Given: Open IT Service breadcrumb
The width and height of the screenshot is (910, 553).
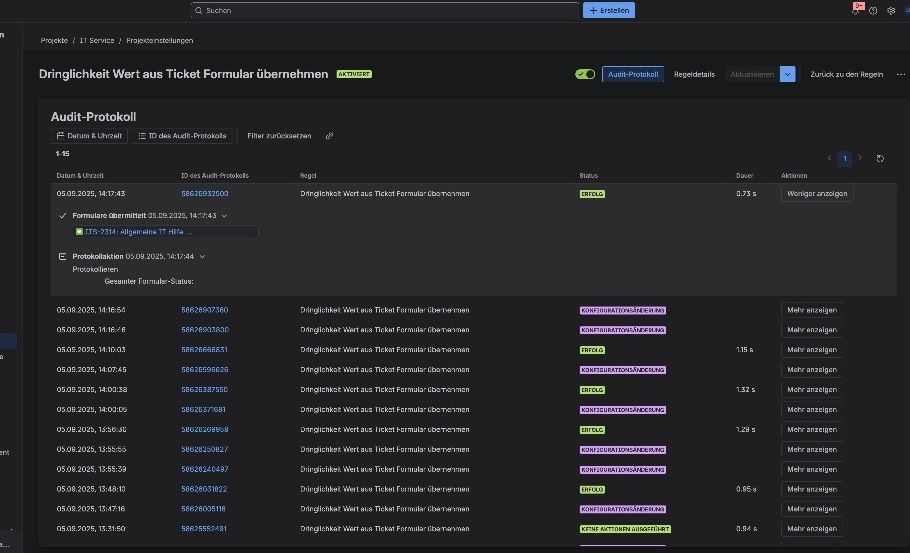Looking at the screenshot, I should tap(97, 41).
